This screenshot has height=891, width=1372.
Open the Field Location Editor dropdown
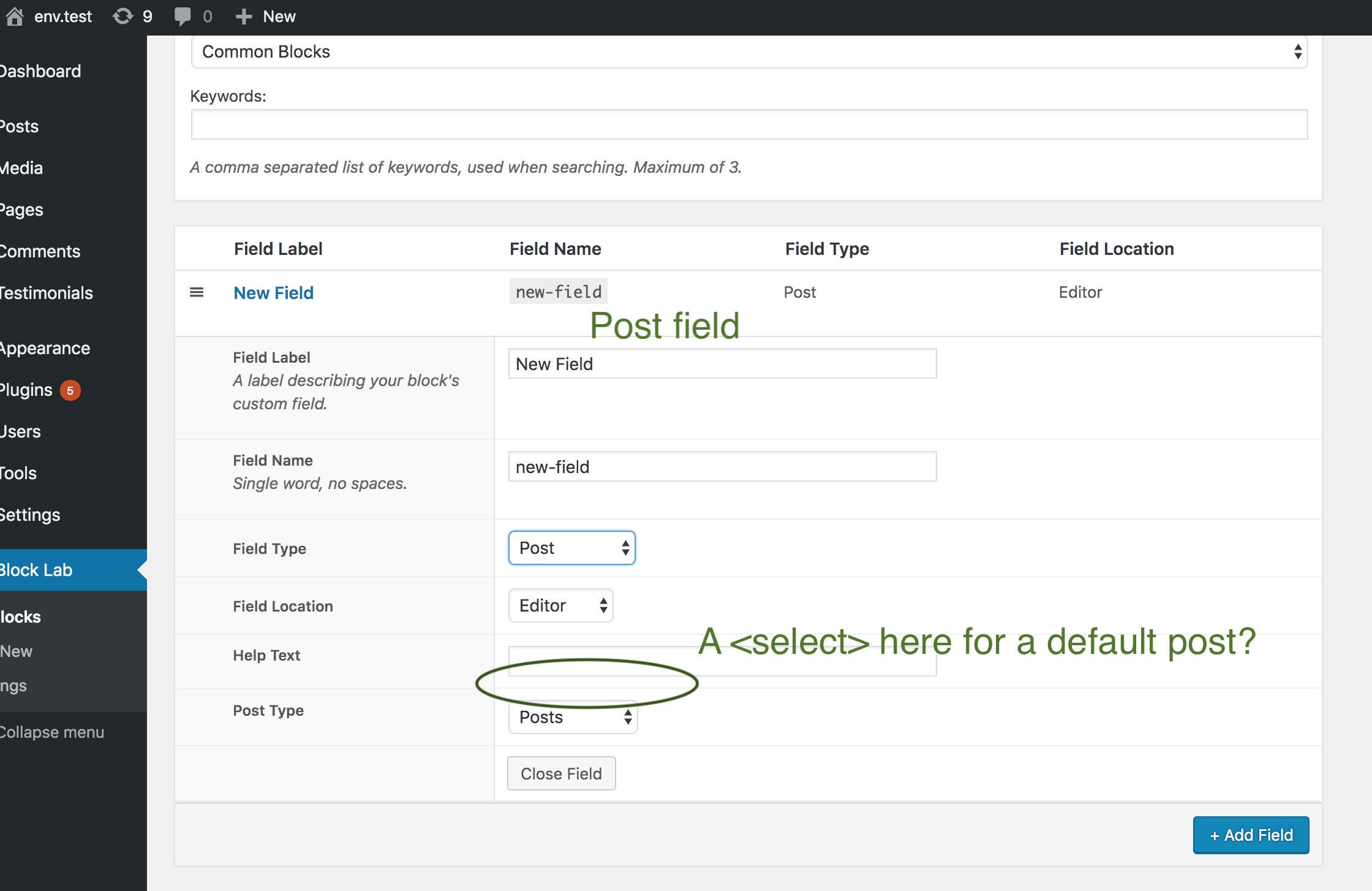click(560, 605)
